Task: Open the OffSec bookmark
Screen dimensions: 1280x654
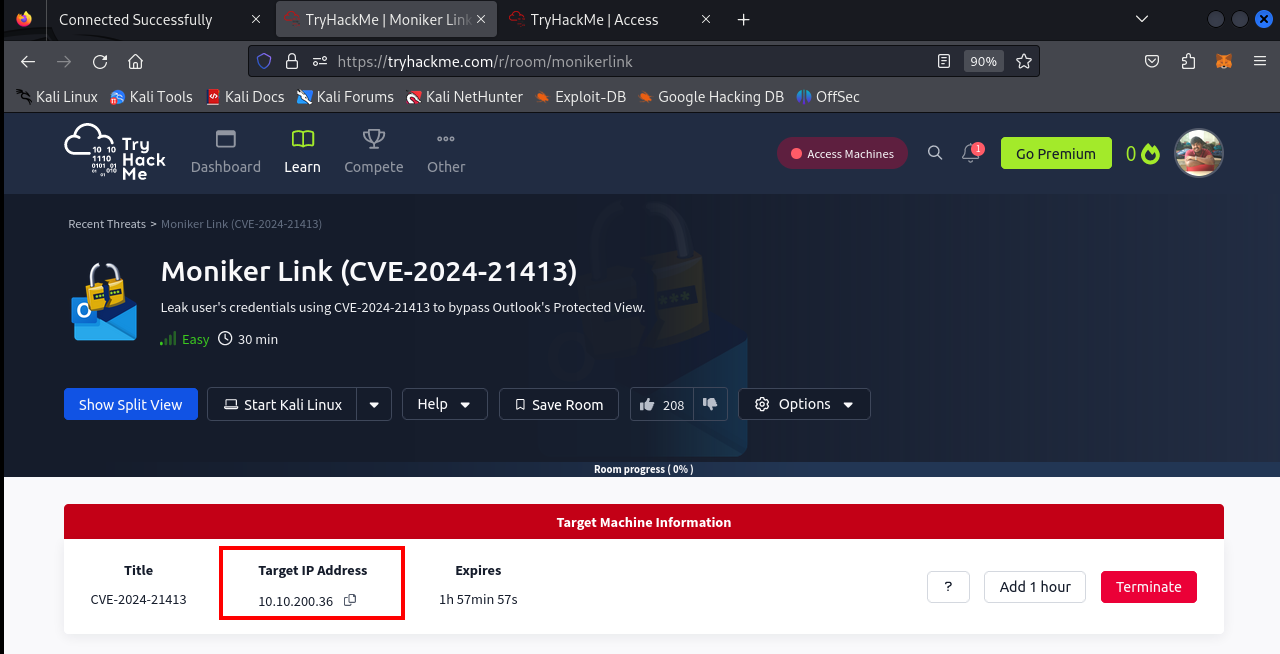Action: pyautogui.click(x=828, y=97)
